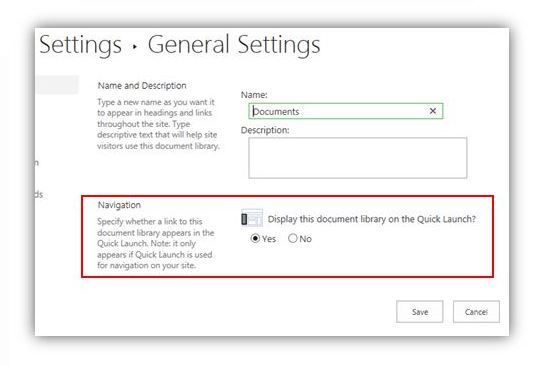The image size is (534, 365).
Task: Select Yes for Quick Launch display
Action: pos(255,238)
